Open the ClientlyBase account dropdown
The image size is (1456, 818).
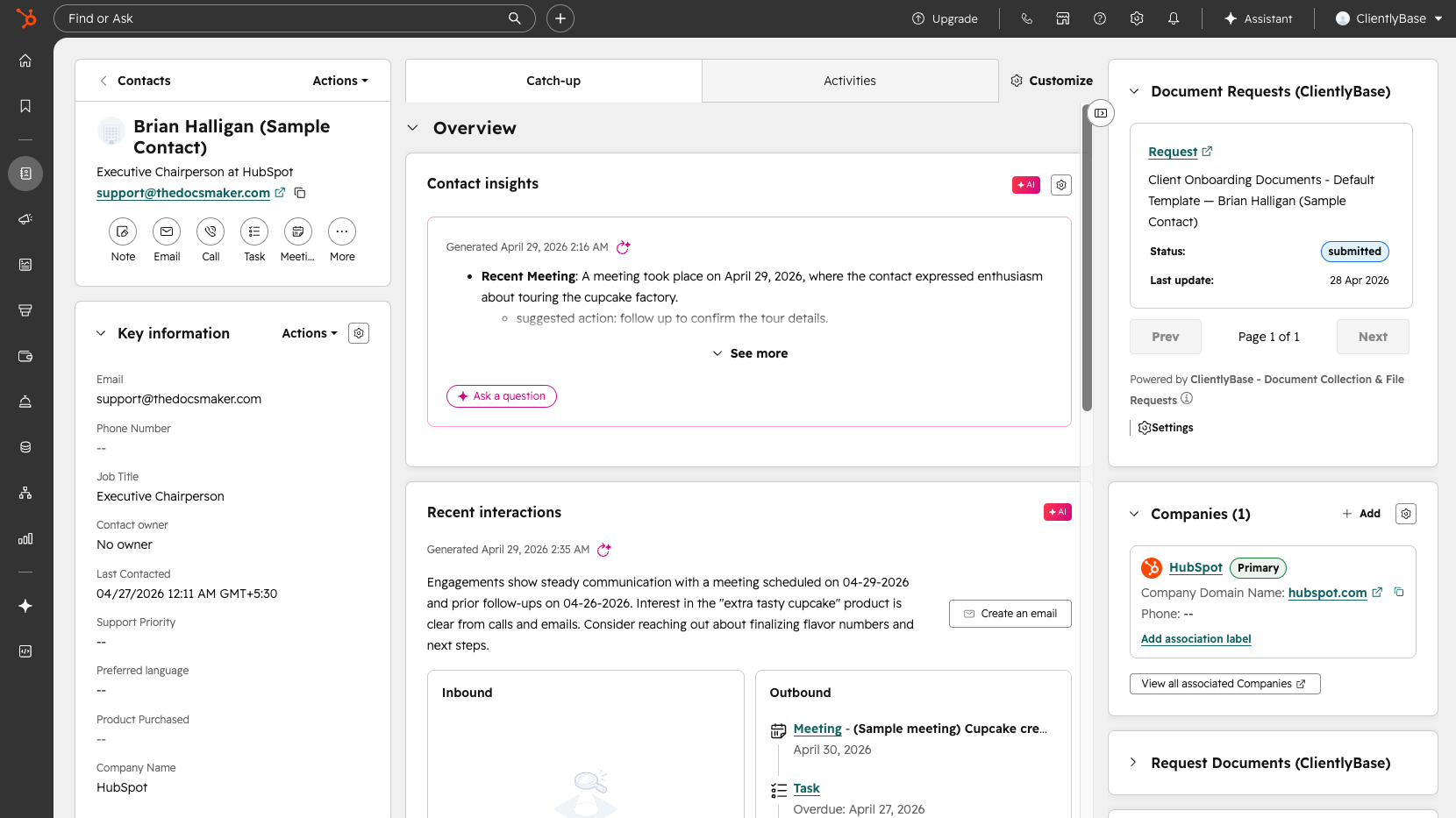(x=1388, y=18)
